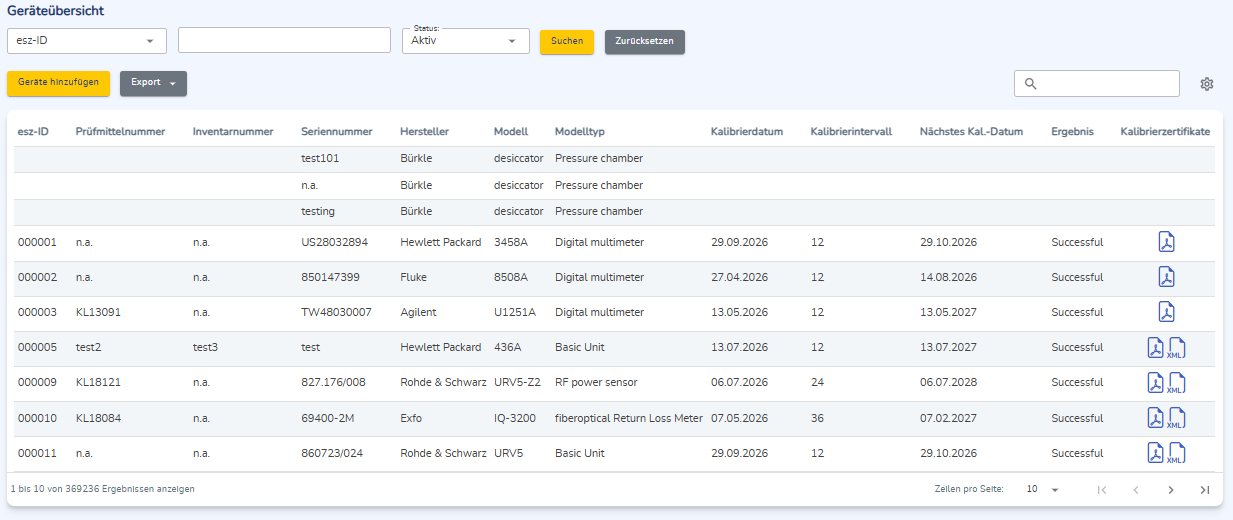Image resolution: width=1233 pixels, height=520 pixels.
Task: Sort by Nächstes Kal.-Datum column header
Action: 971,131
